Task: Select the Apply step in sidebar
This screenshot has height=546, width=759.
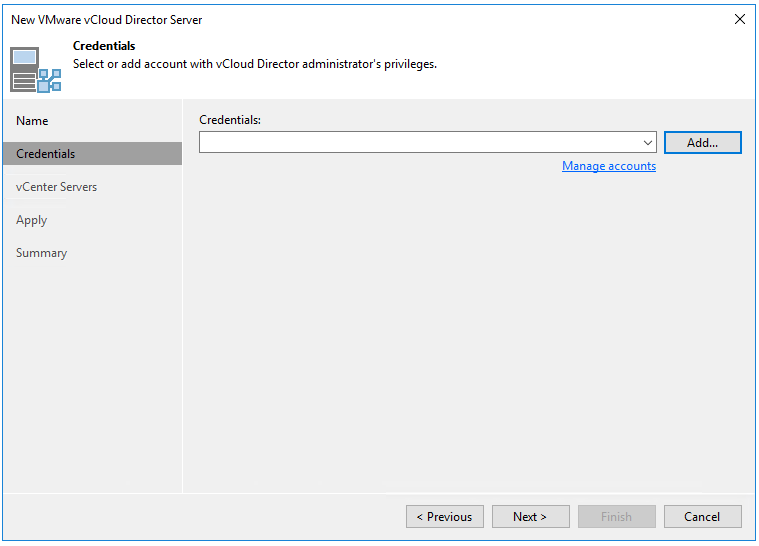Action: click(32, 220)
